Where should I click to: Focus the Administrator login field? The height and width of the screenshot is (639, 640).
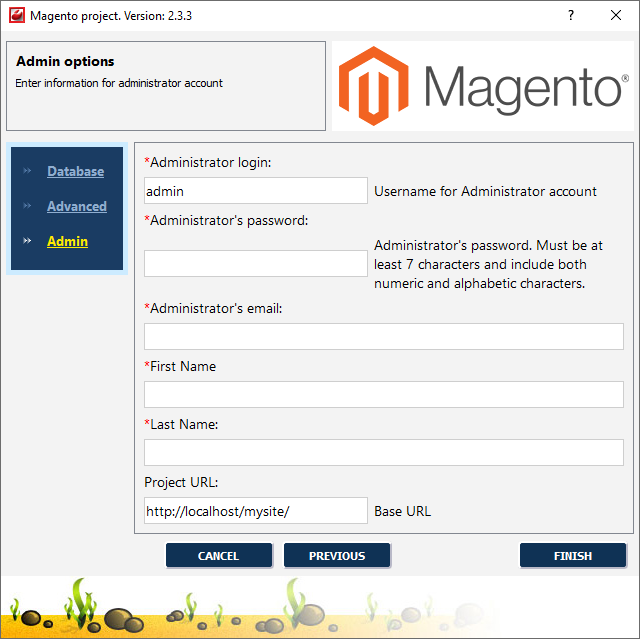click(x=256, y=191)
